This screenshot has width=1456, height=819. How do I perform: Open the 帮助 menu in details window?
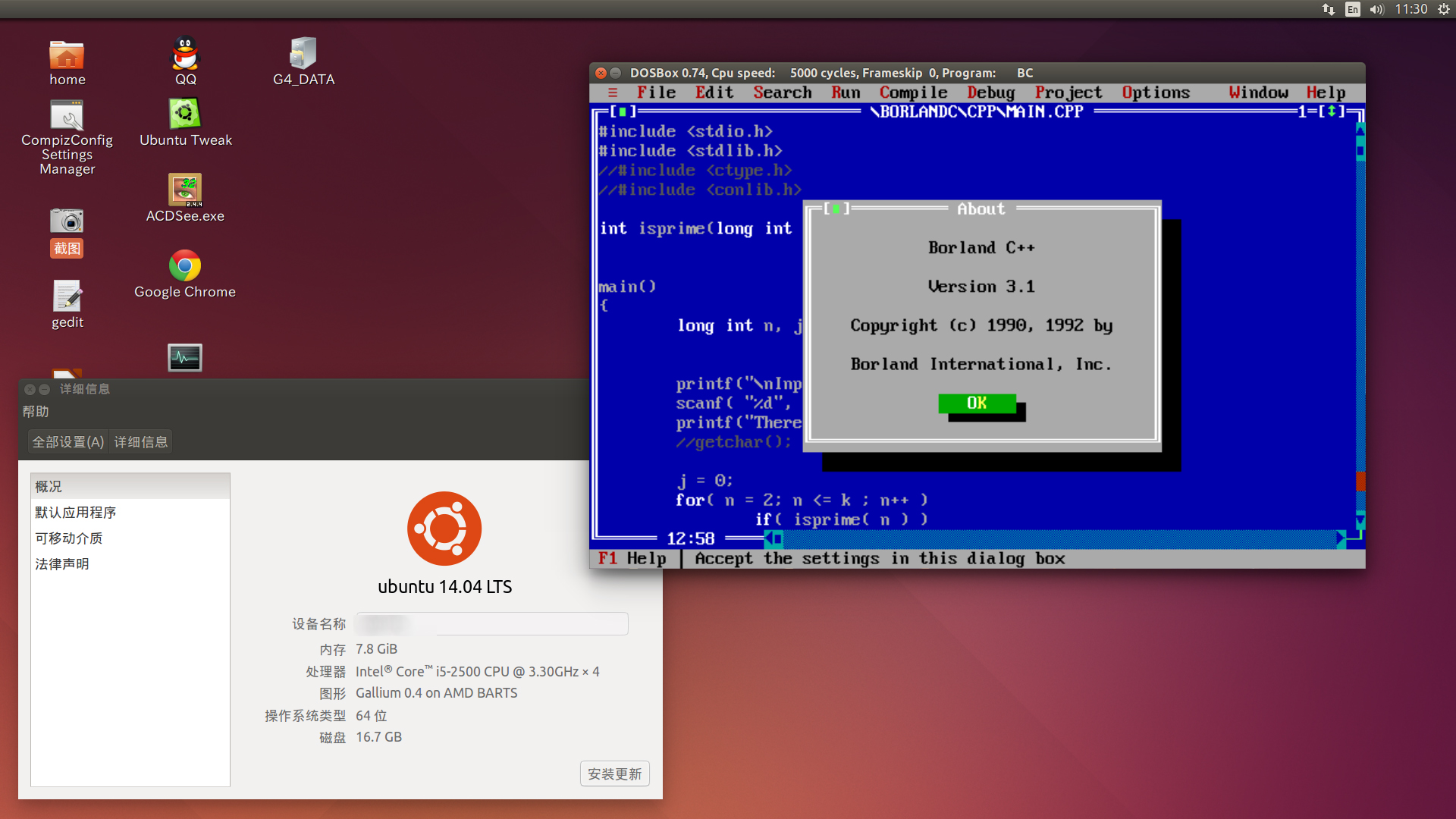click(36, 412)
